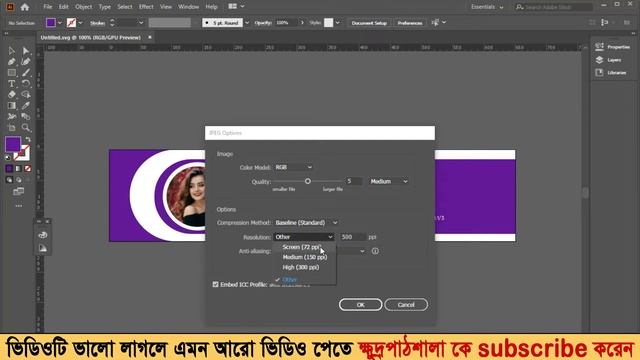Select the Pen tool
This screenshot has width=640, height=360.
[11, 62]
